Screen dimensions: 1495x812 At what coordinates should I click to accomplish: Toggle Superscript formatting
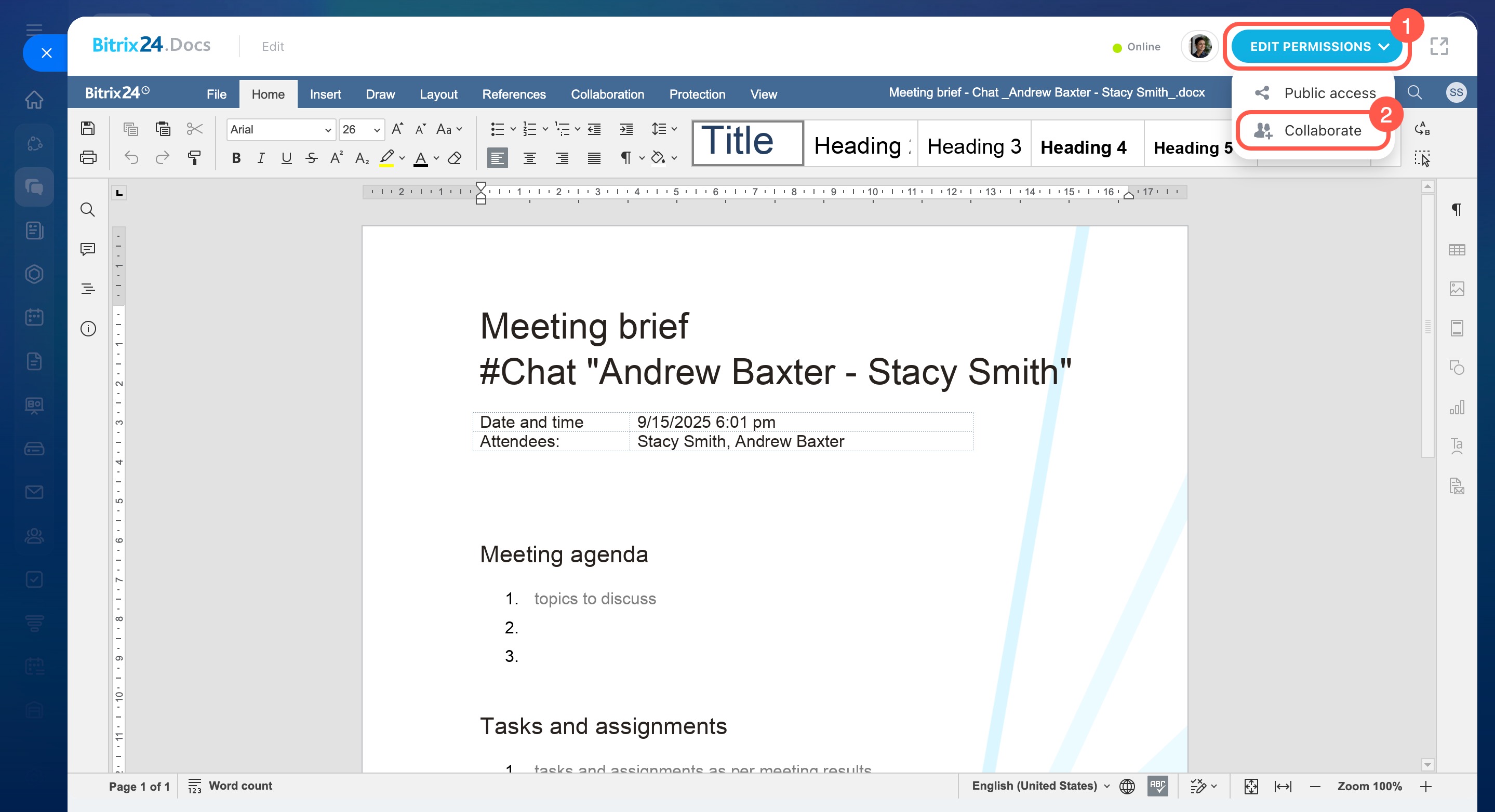tap(337, 158)
